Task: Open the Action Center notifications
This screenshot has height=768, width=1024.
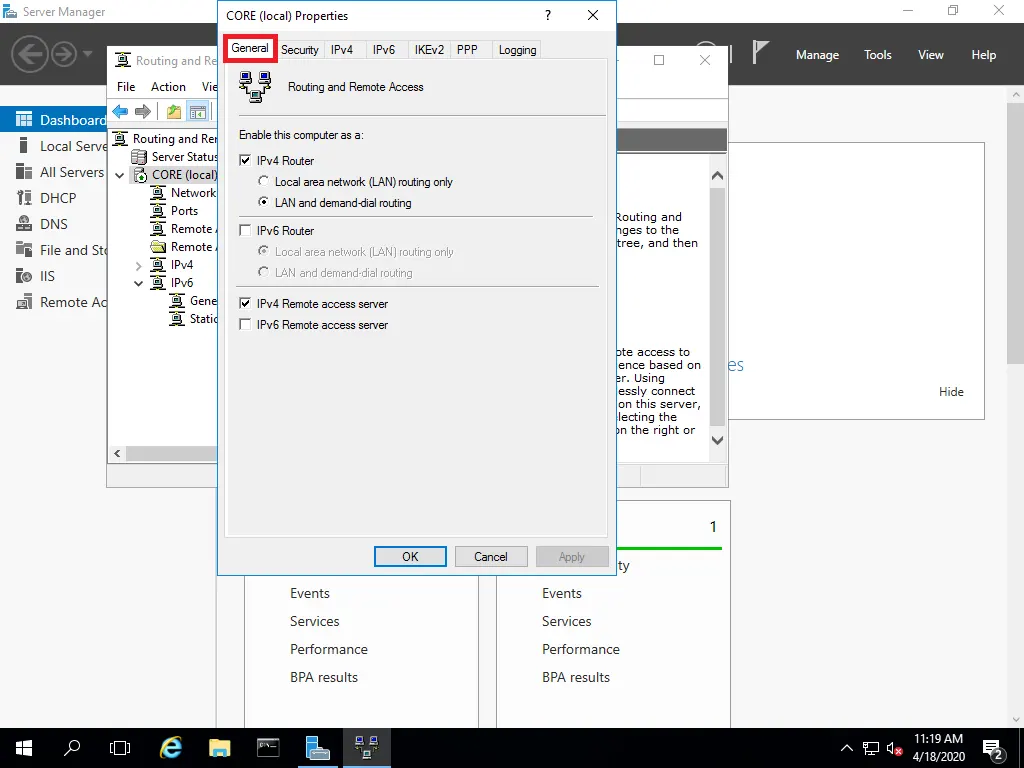Action: tap(992, 748)
